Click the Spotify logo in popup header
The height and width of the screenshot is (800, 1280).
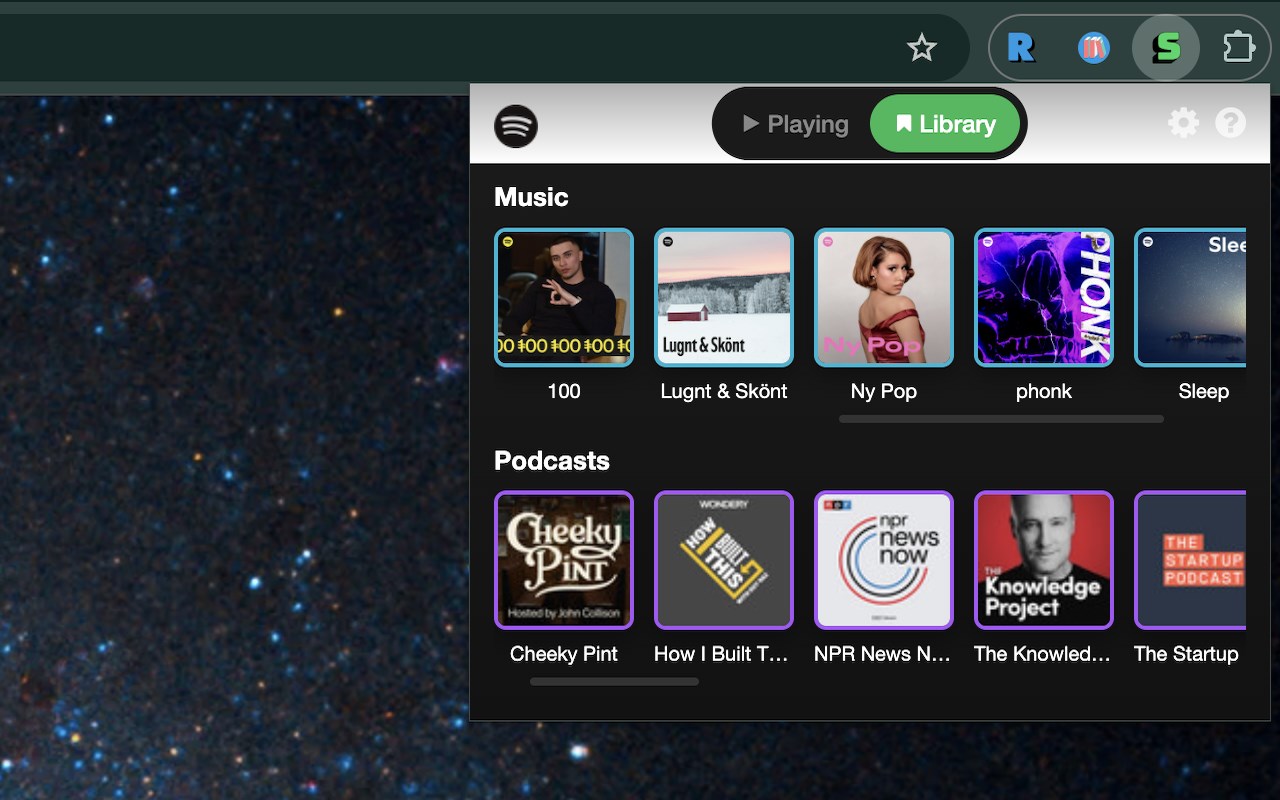click(x=516, y=126)
